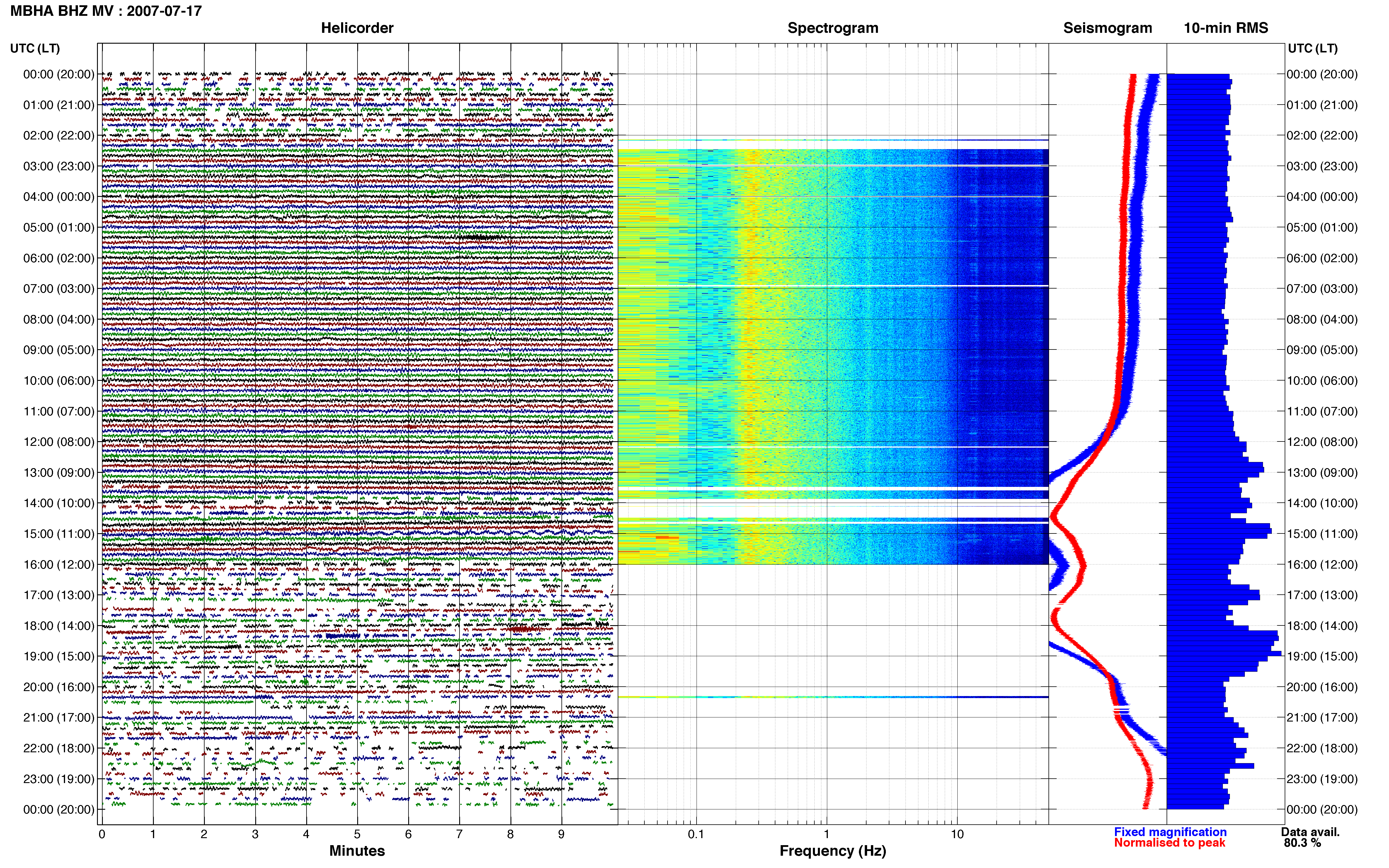Select tick '3' on the Minutes axis
Viewport: 1389px width, 868px height.
point(255,834)
